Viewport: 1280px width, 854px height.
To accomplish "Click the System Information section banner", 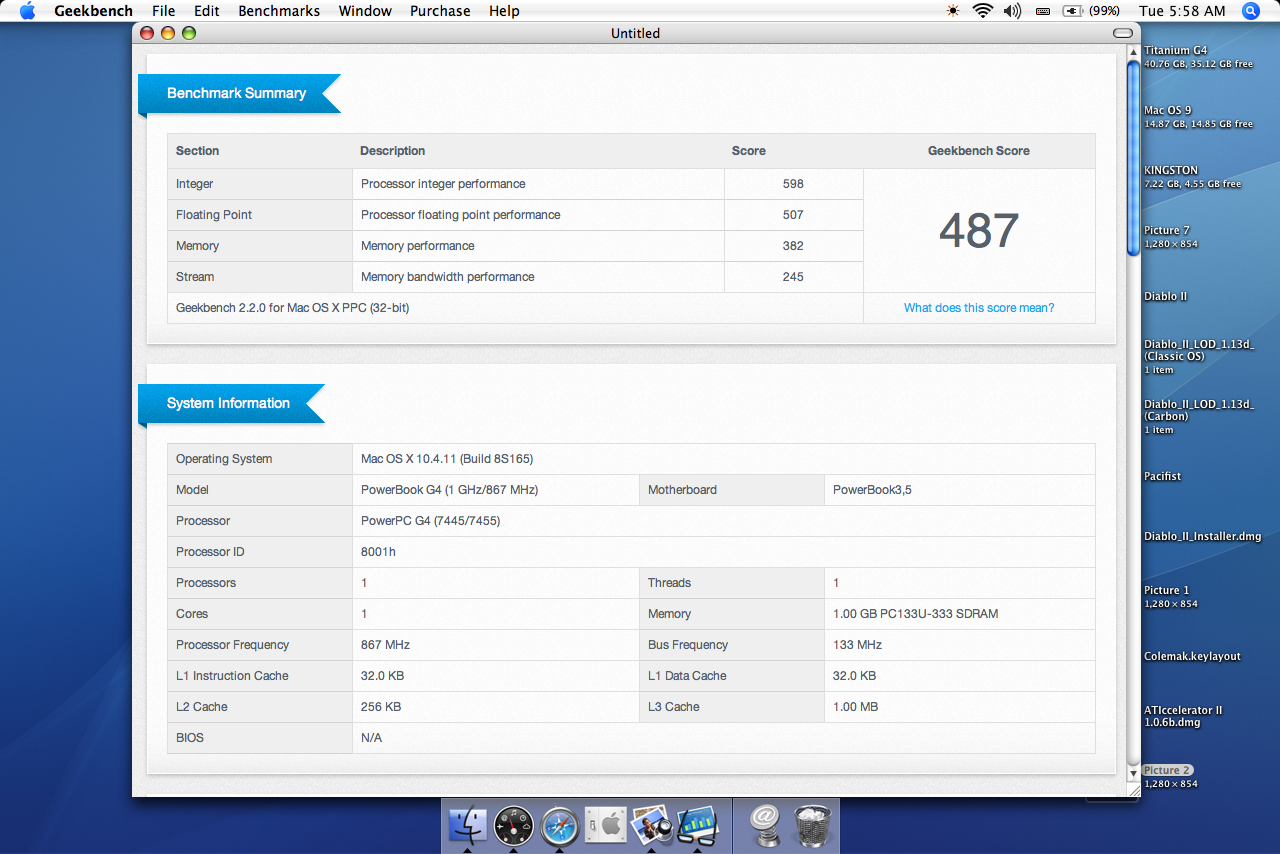I will 230,404.
